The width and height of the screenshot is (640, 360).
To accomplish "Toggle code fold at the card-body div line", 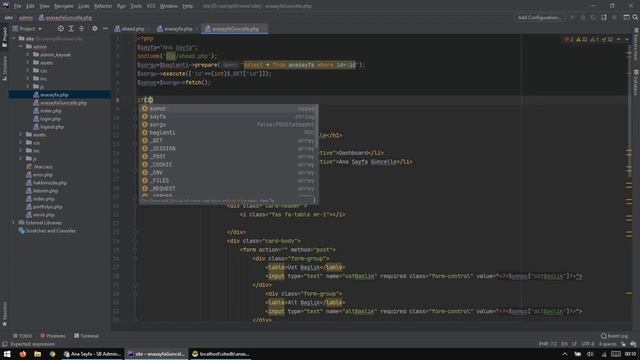I will pyautogui.click(x=135, y=241).
